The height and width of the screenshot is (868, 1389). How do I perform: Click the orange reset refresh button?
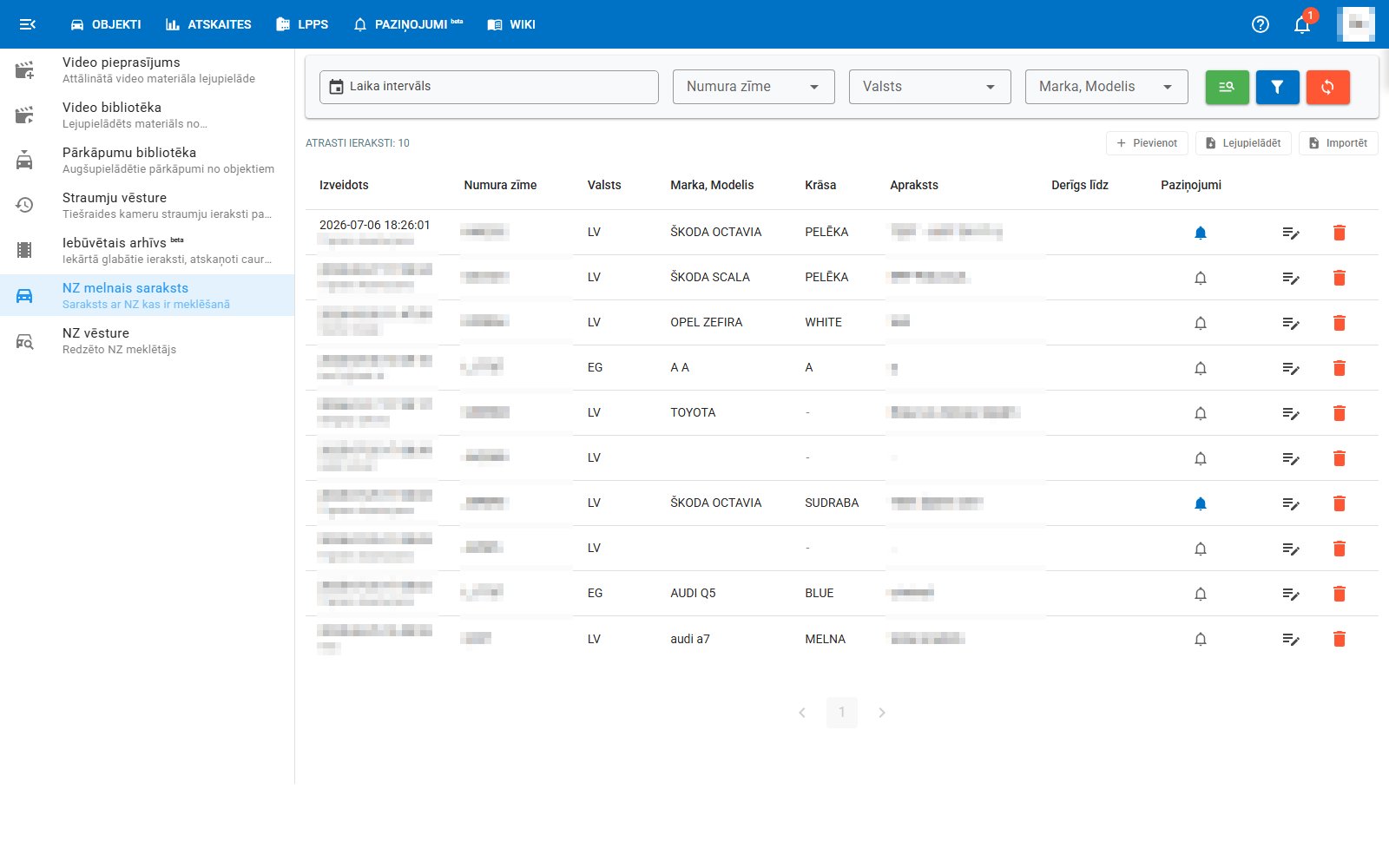pos(1328,87)
